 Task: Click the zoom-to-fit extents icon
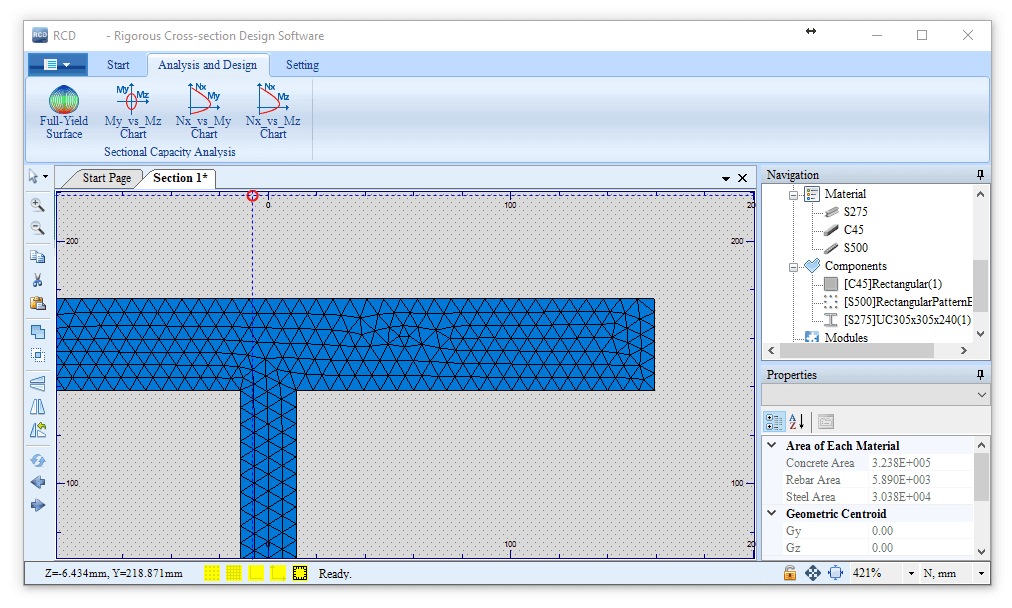coord(835,573)
